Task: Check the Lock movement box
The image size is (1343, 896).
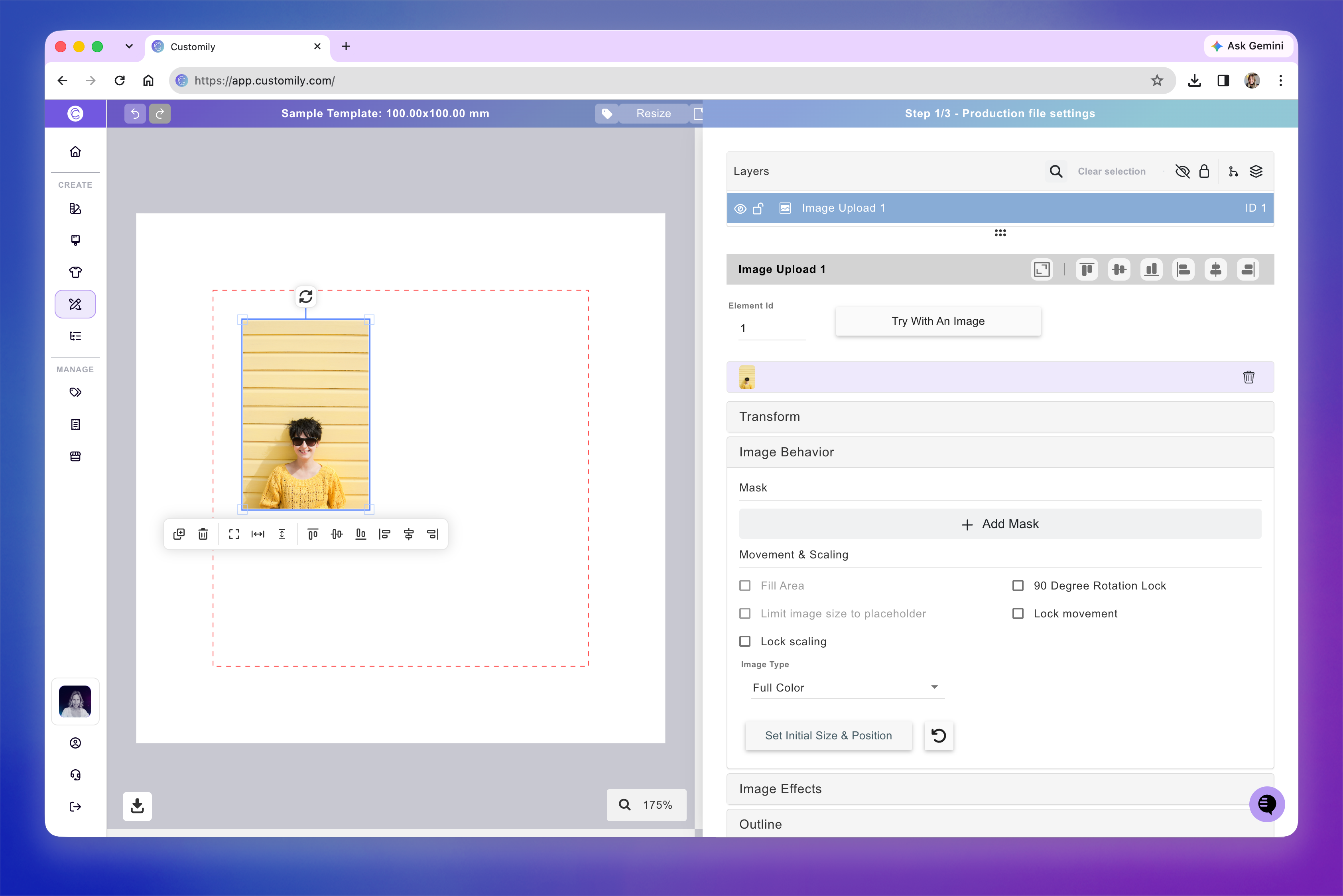Action: pyautogui.click(x=1018, y=614)
